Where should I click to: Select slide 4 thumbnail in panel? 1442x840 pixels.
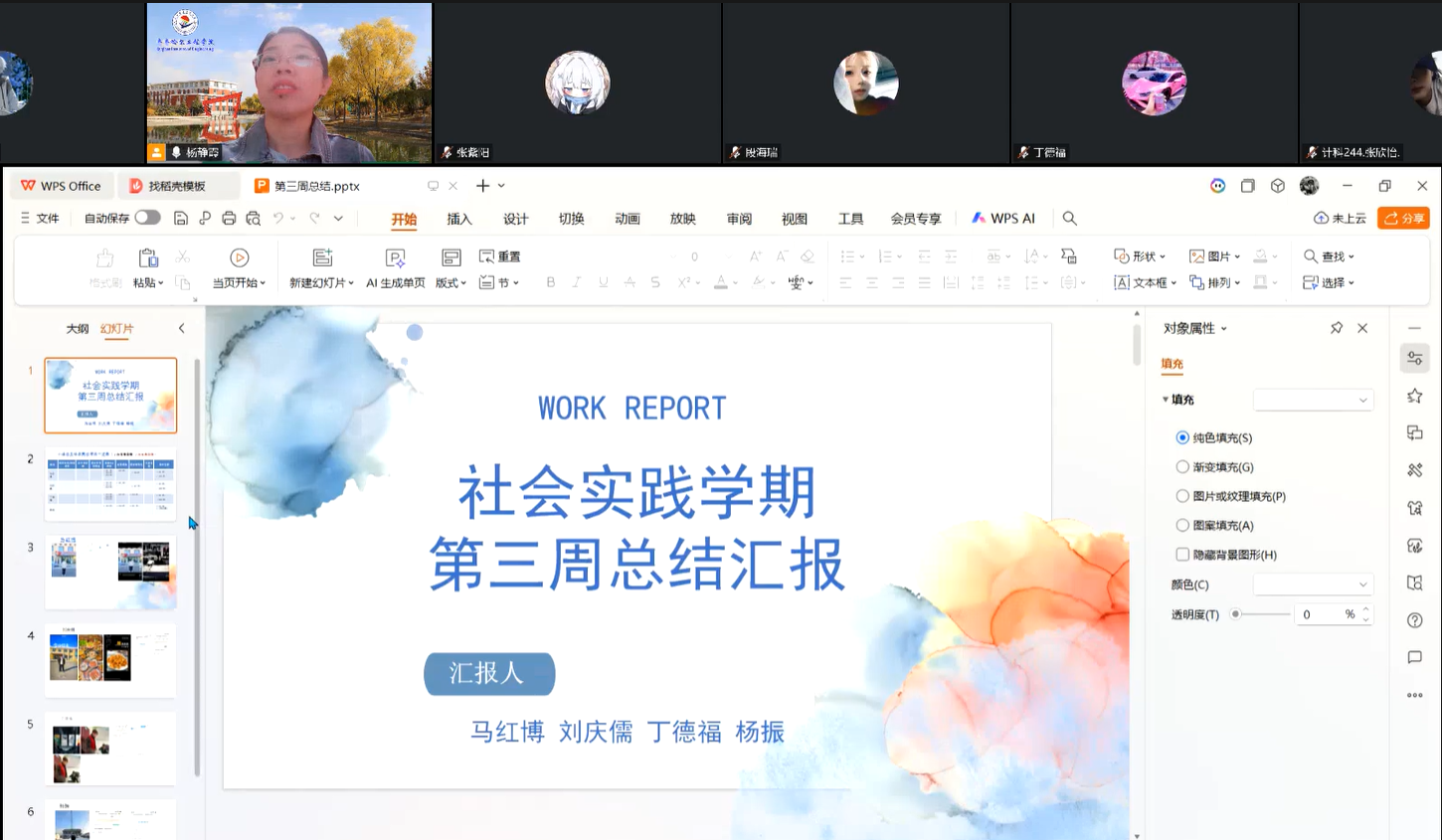pos(110,660)
